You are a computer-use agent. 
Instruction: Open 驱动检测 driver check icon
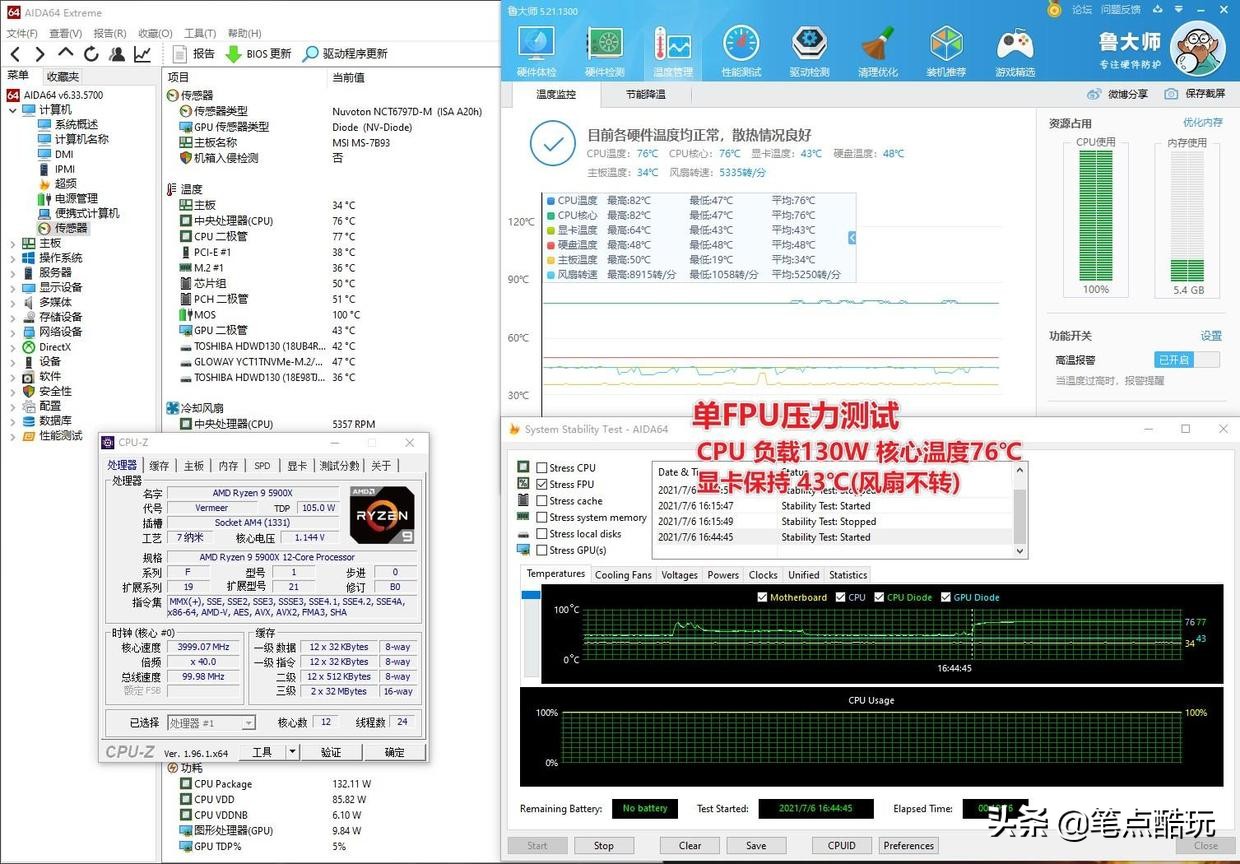coord(809,50)
